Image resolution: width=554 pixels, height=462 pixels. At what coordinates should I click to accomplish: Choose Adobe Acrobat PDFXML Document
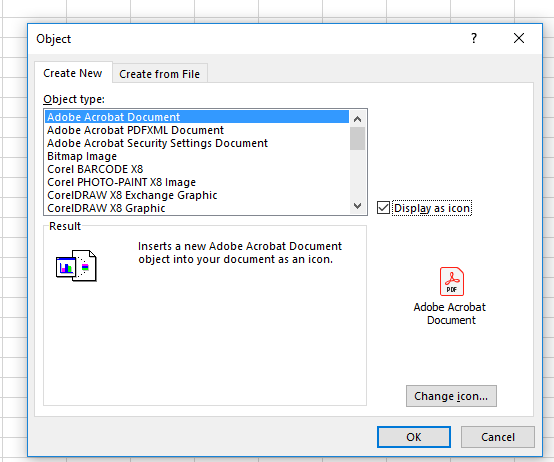point(197,130)
